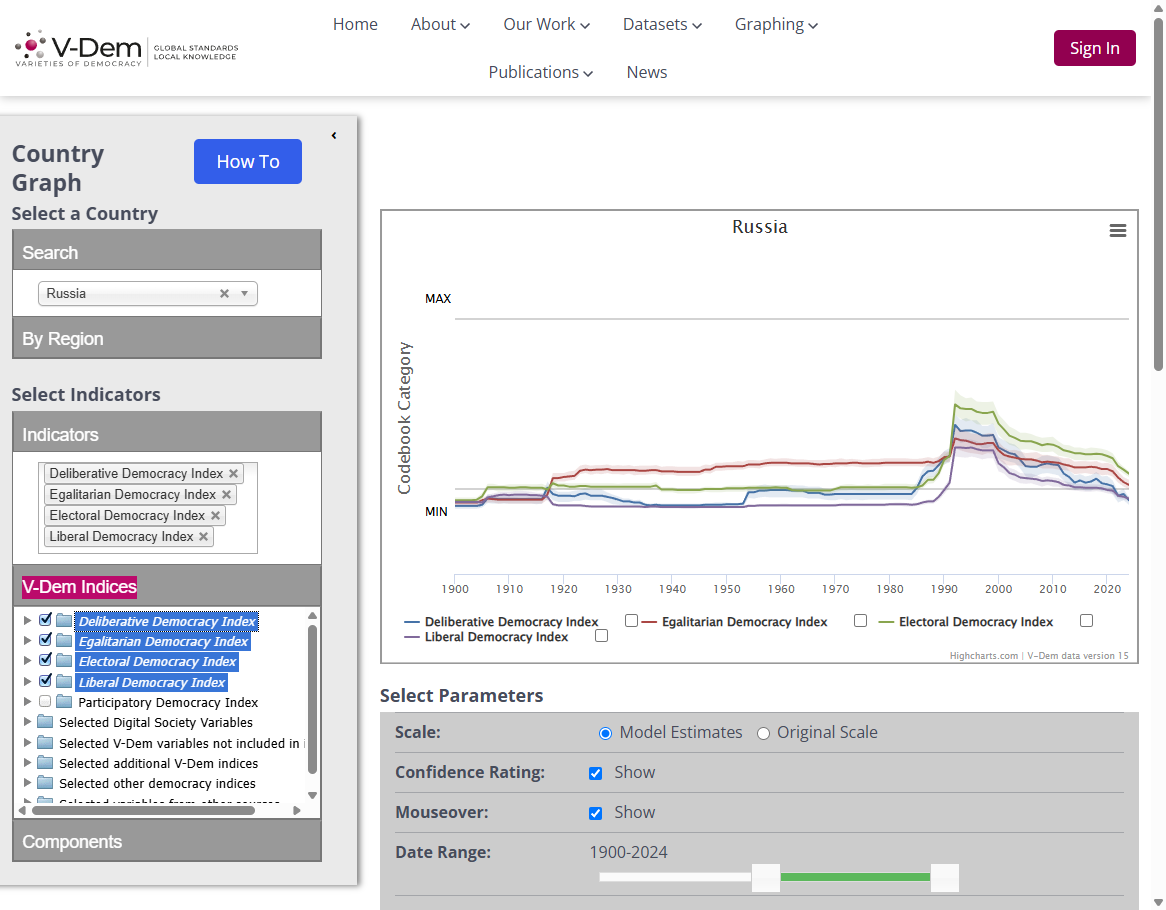The width and height of the screenshot is (1166, 910).
Task: Tick legend checkbox for Electoral Democracy Index
Action: coord(1086,620)
